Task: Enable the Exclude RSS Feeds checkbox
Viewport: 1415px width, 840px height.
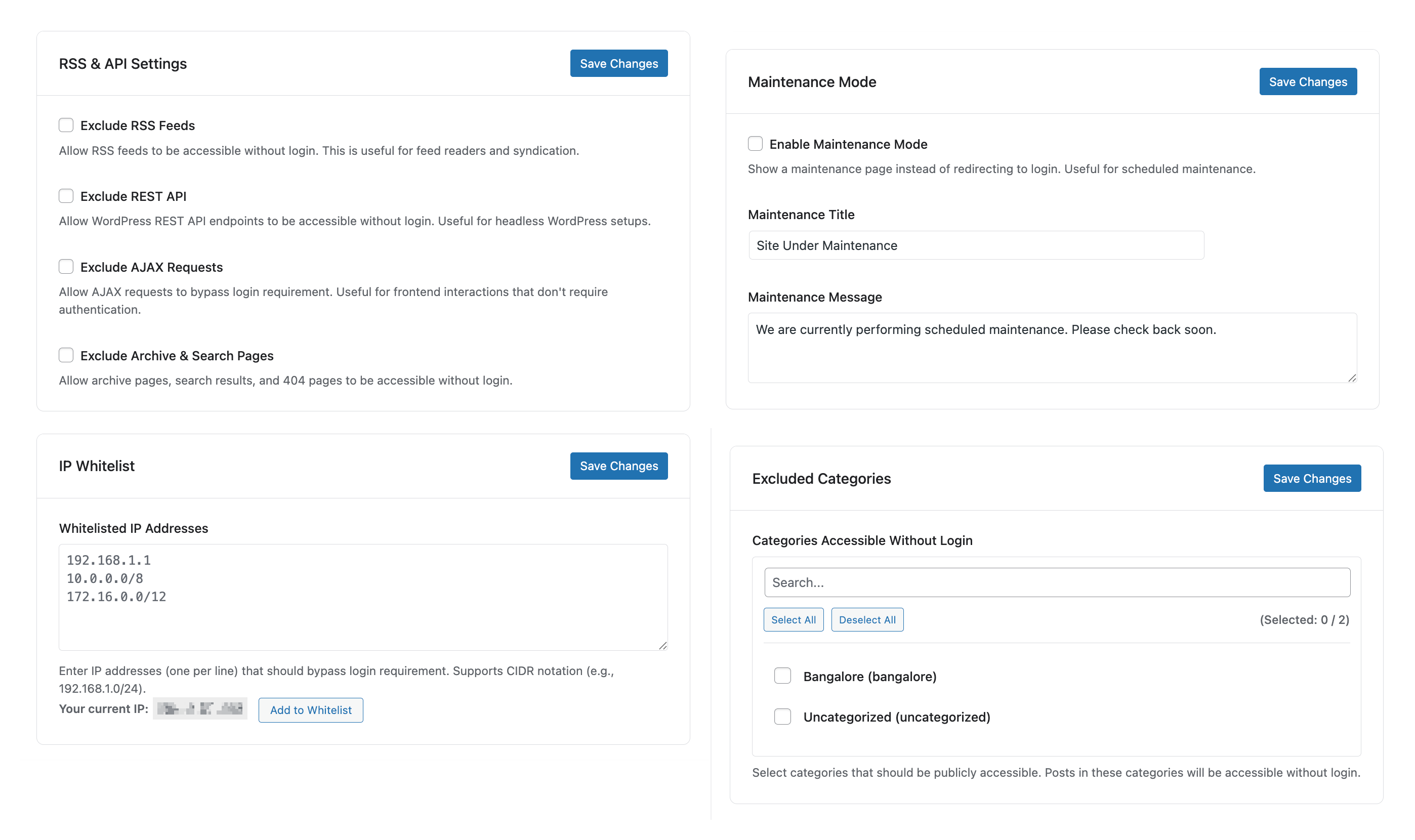Action: (x=66, y=125)
